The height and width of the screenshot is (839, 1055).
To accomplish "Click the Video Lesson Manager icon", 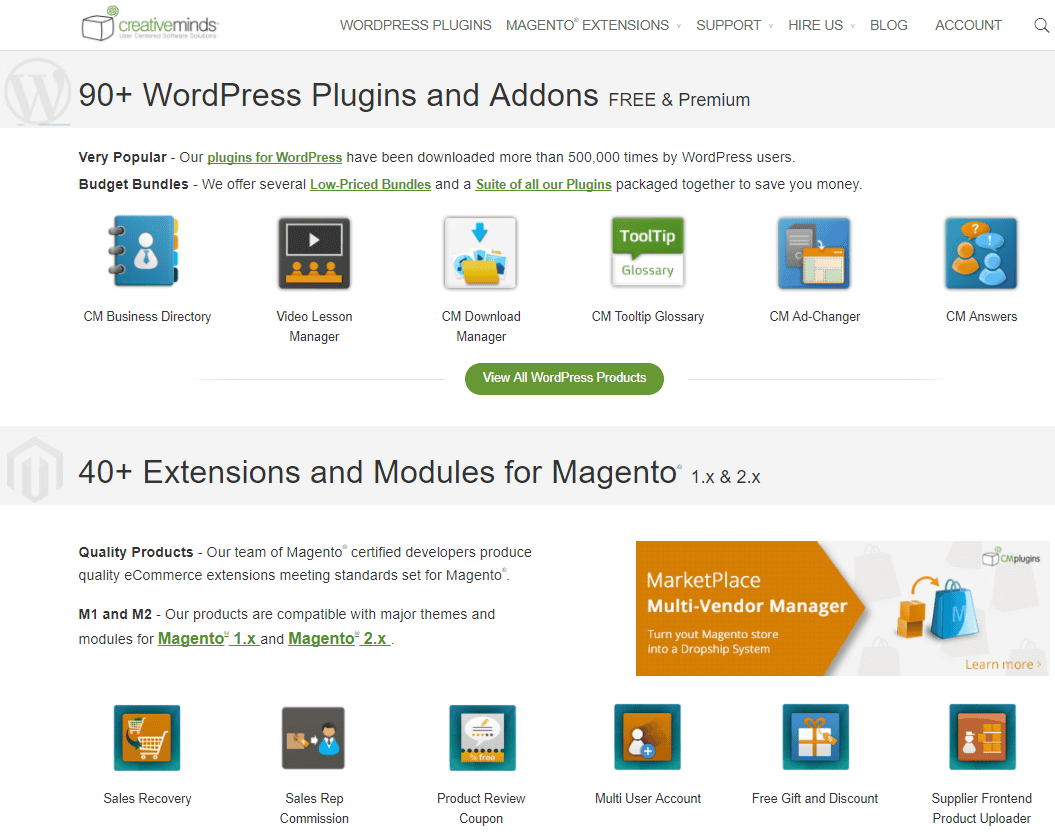I will 314,253.
